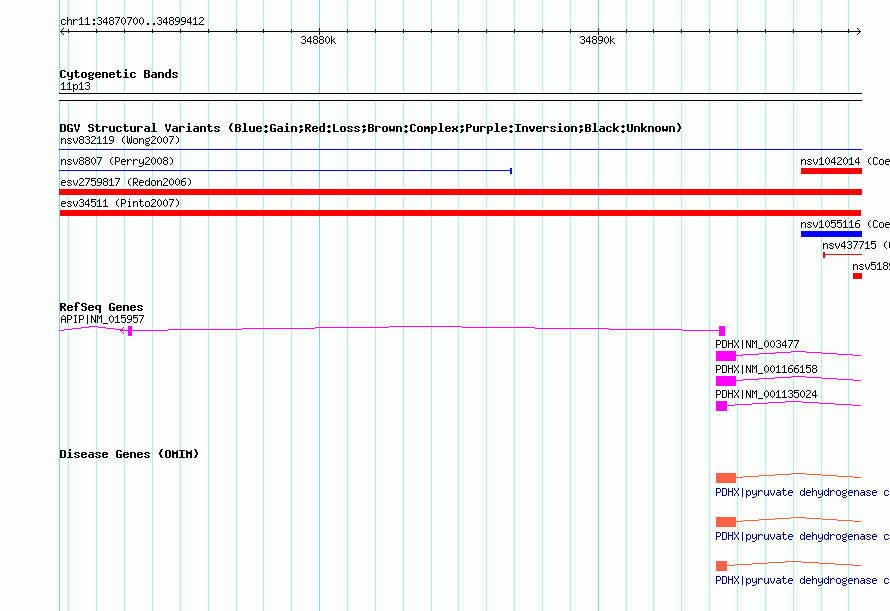Click the second OMIM PDHX pyruvate dehydrogenase link
Viewport: 890px width, 611px height.
802,537
